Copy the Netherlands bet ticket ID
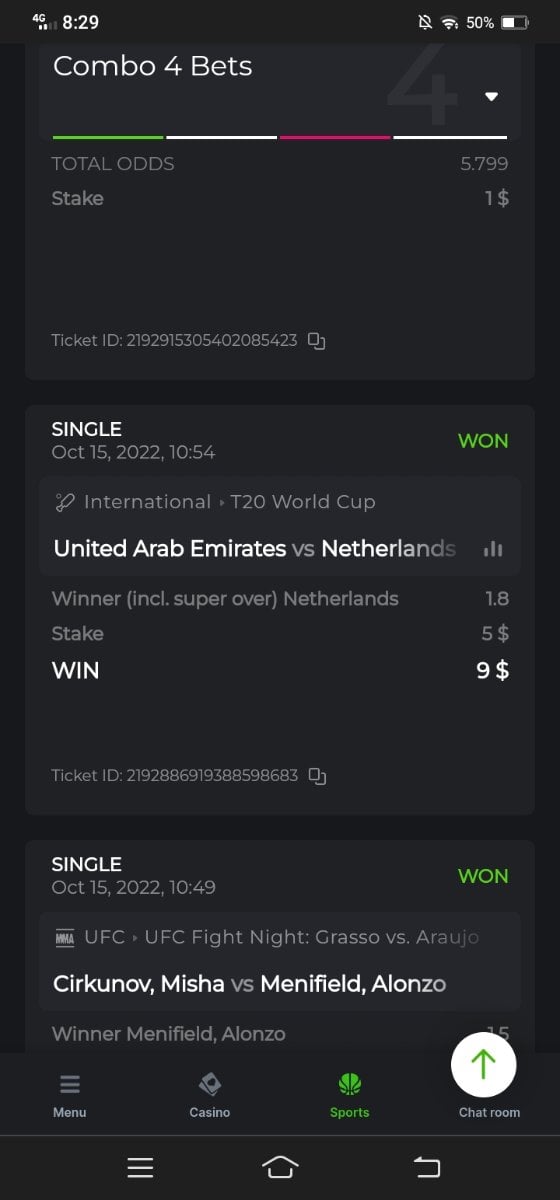The height and width of the screenshot is (1200, 560). pos(317,776)
